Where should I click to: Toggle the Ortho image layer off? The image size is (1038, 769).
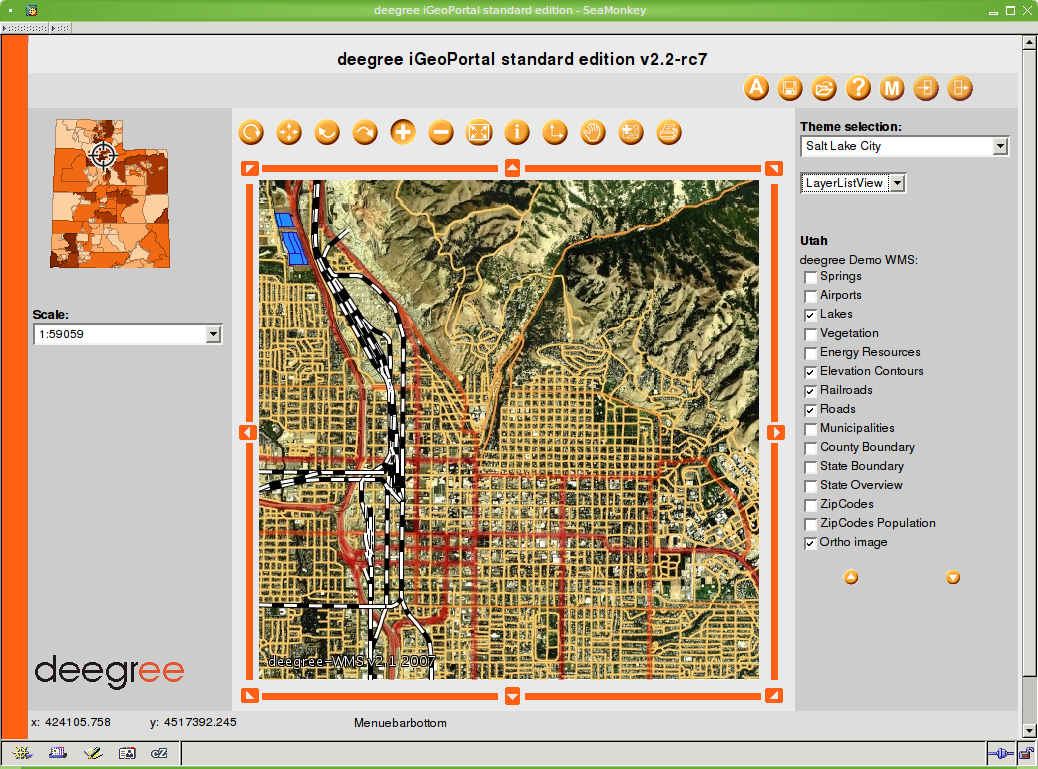810,543
